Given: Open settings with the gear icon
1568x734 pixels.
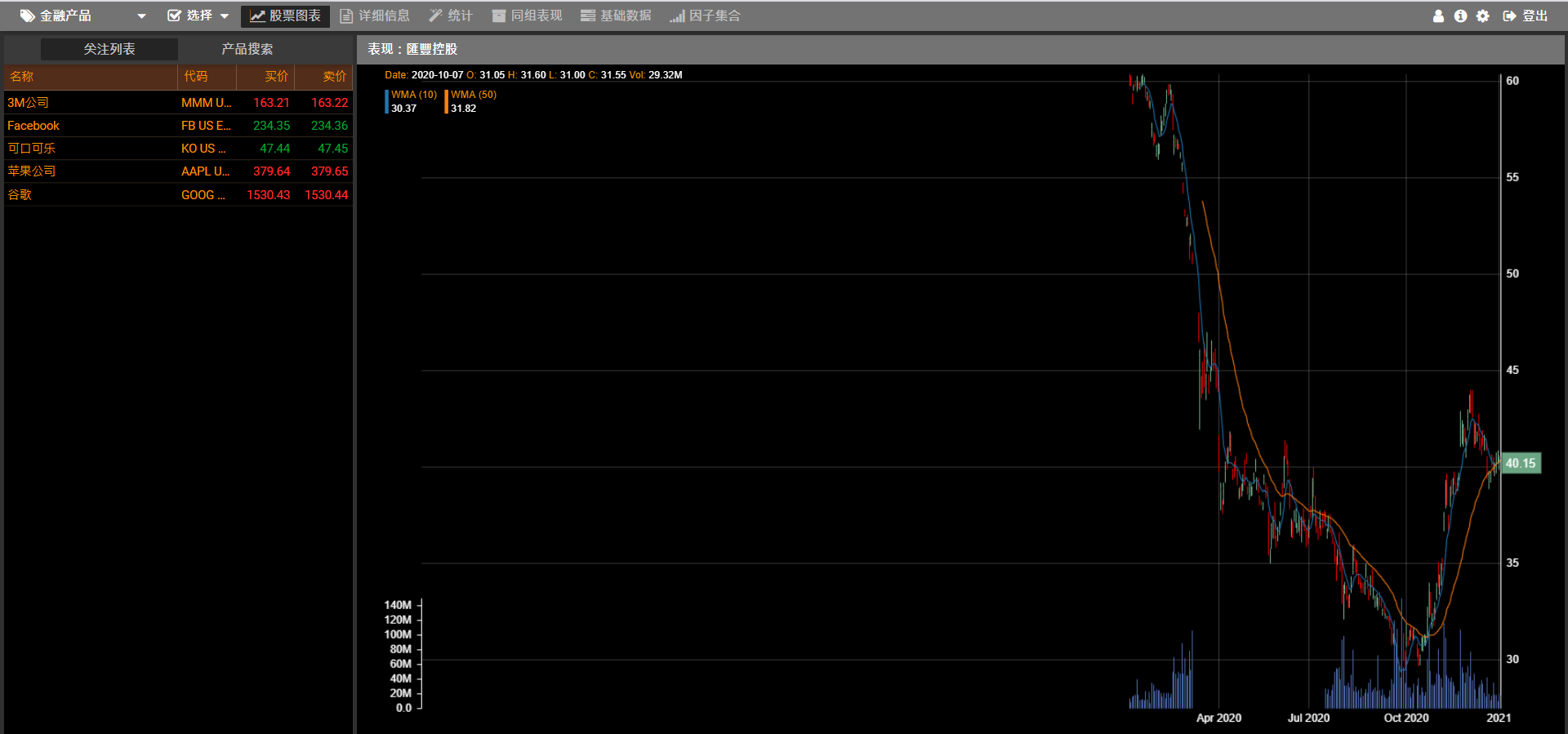Looking at the screenshot, I should pyautogui.click(x=1483, y=16).
